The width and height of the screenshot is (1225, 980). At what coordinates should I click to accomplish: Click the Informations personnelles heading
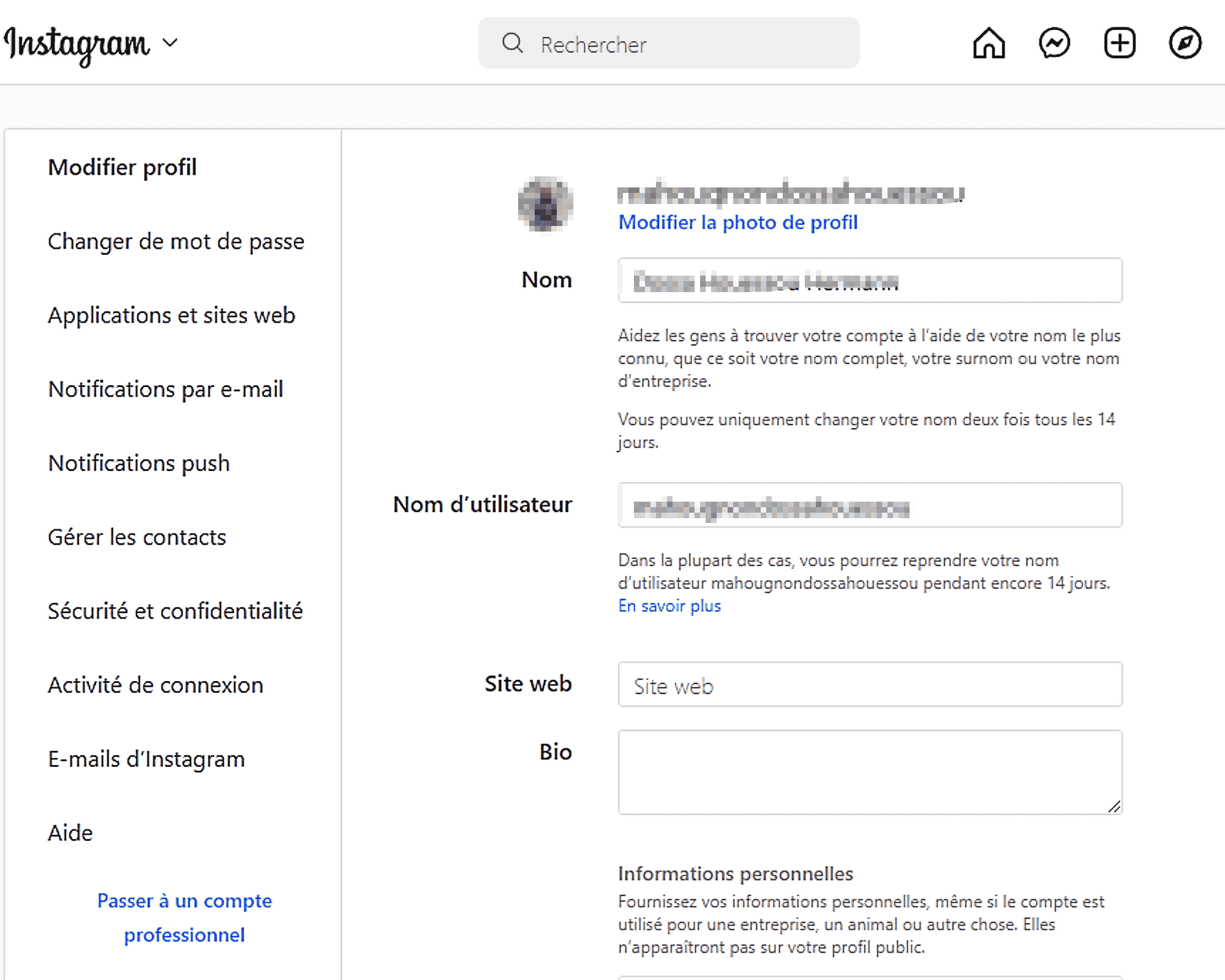pos(735,874)
